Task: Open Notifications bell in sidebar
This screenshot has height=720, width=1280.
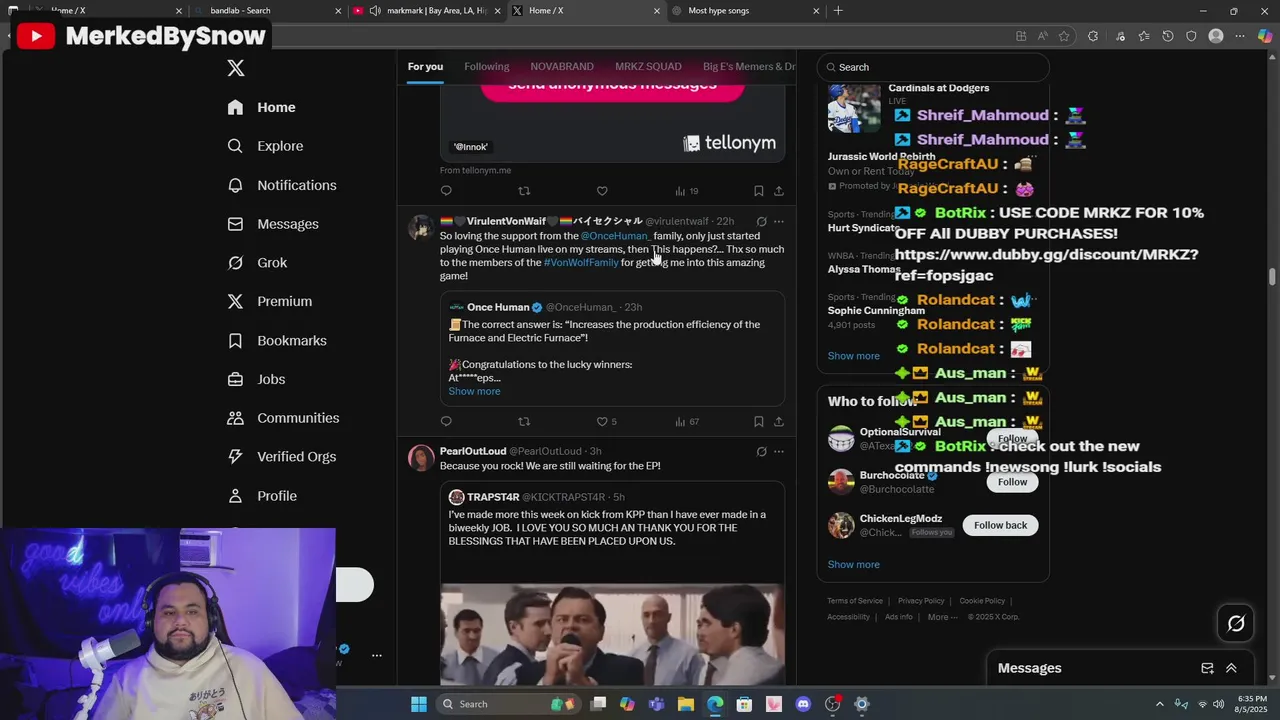Action: tap(282, 185)
